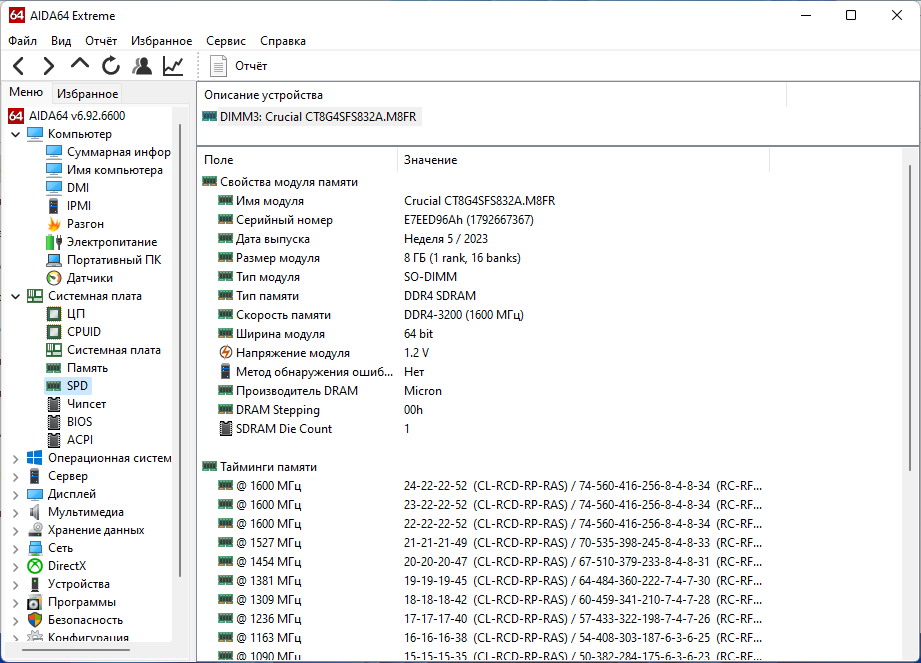The width and height of the screenshot is (921, 663).
Task: Open the Файл menu
Action: coord(22,41)
